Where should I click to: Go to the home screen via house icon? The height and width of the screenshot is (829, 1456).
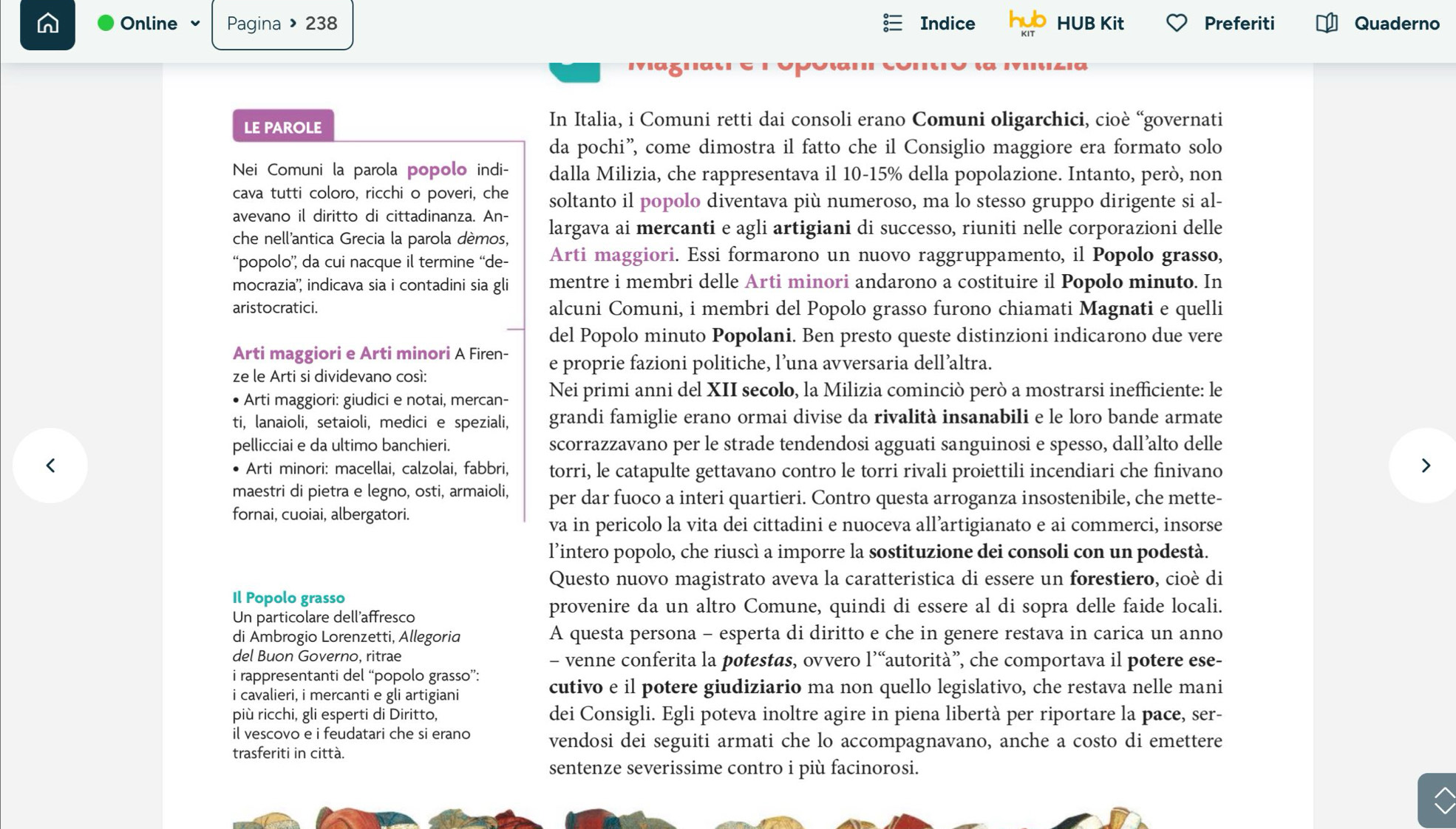(x=47, y=24)
